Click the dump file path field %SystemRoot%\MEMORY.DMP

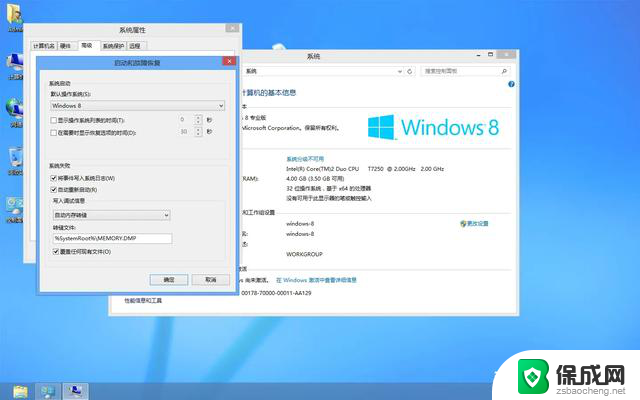(x=112, y=238)
